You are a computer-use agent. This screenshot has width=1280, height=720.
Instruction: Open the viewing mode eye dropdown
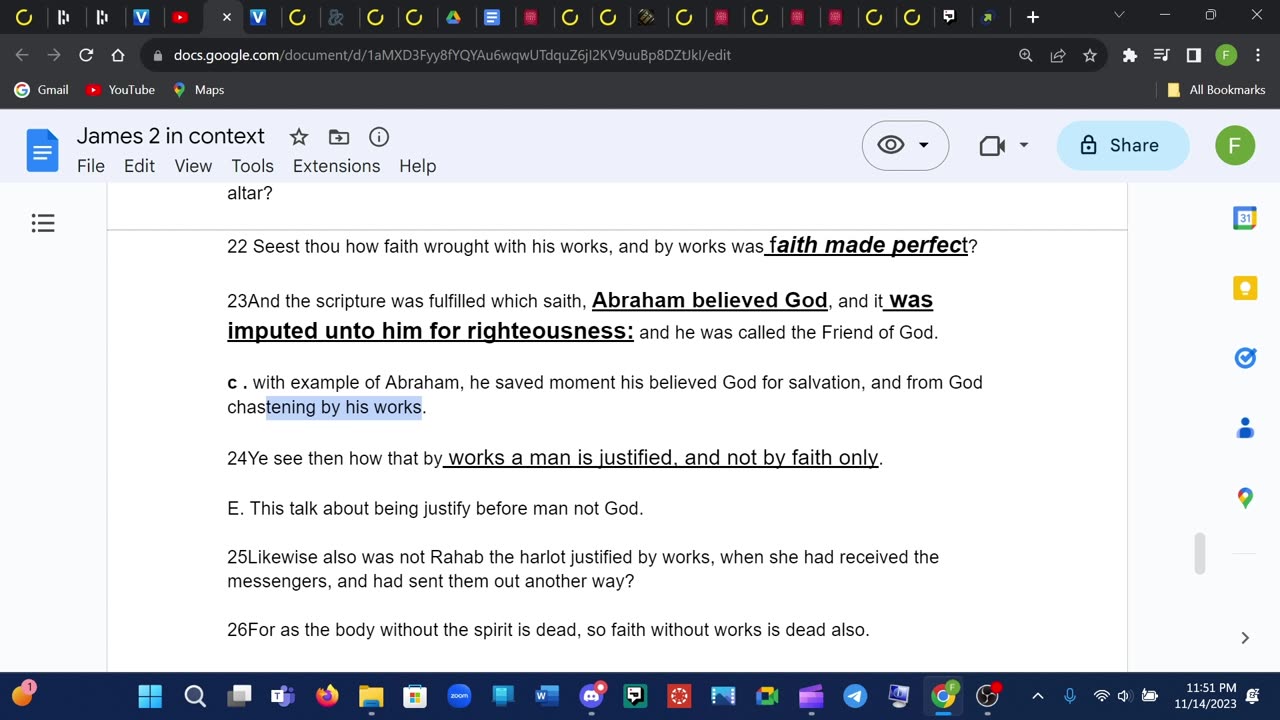pos(905,145)
